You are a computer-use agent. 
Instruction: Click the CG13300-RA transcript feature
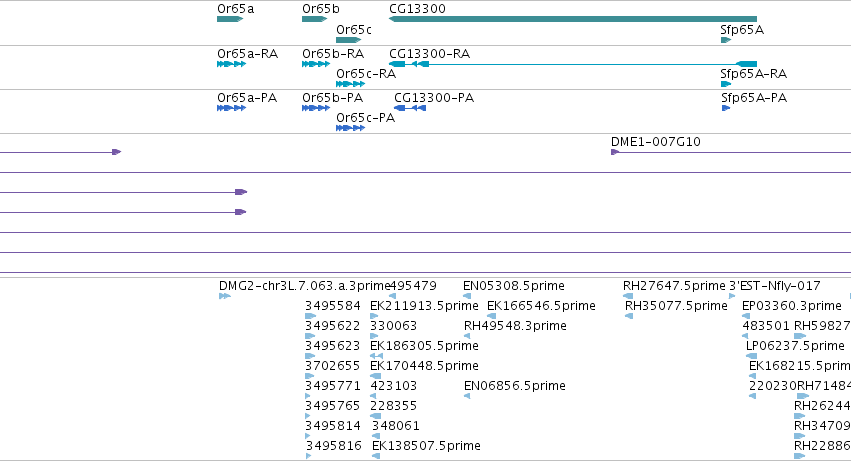pos(573,64)
